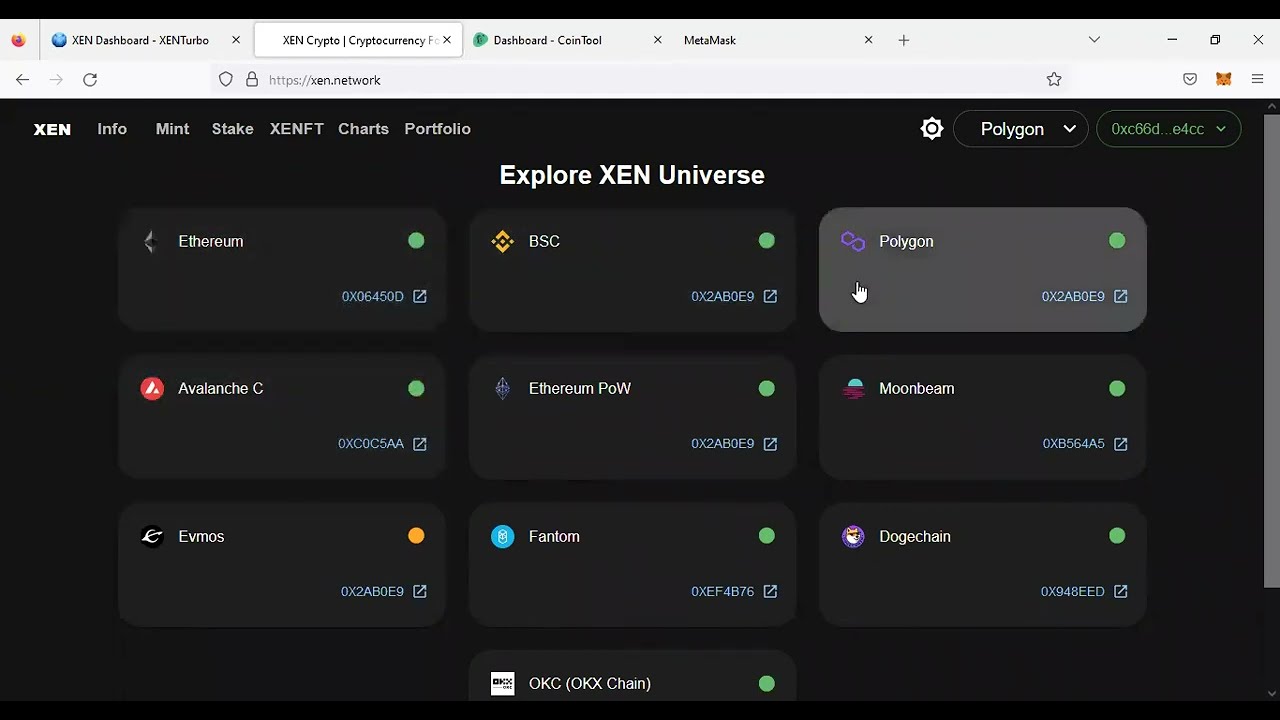Open the Polygon contract external link icon
Screen dimensions: 1280x720
1121,296
